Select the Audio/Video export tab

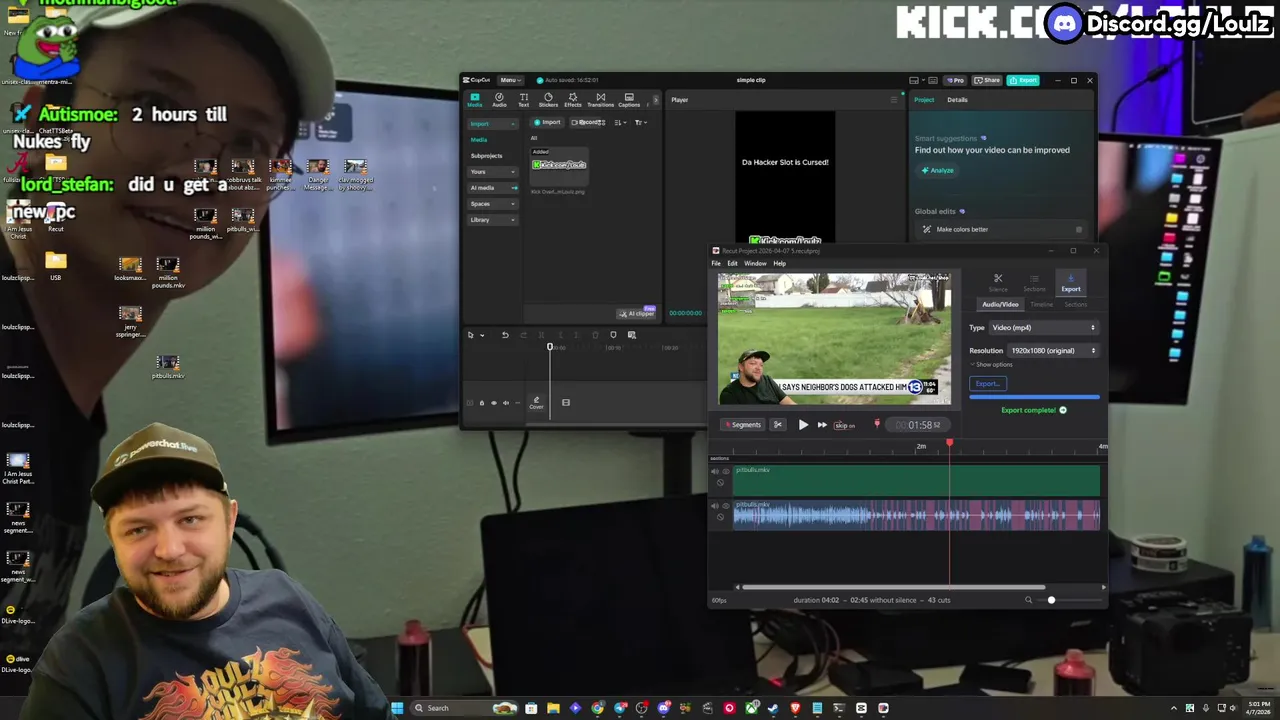pyautogui.click(x=1000, y=305)
